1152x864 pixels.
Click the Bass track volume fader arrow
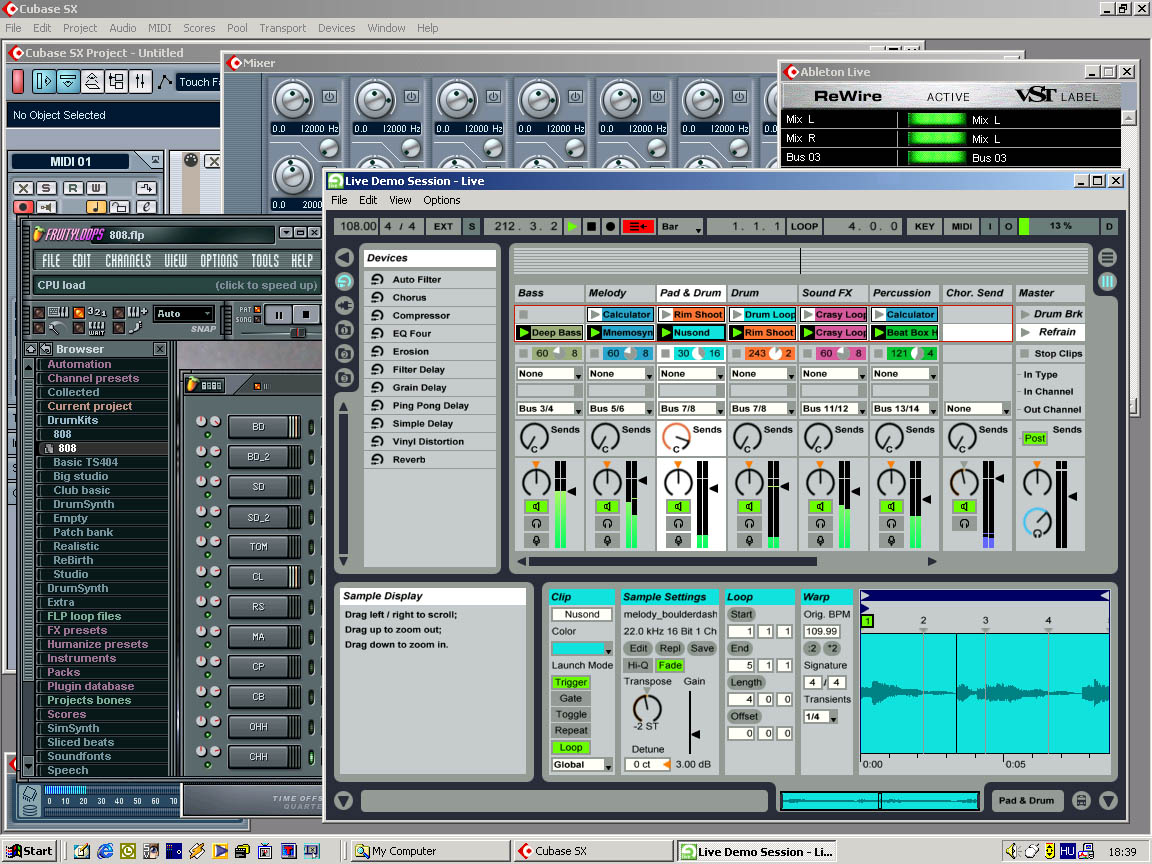(x=572, y=491)
